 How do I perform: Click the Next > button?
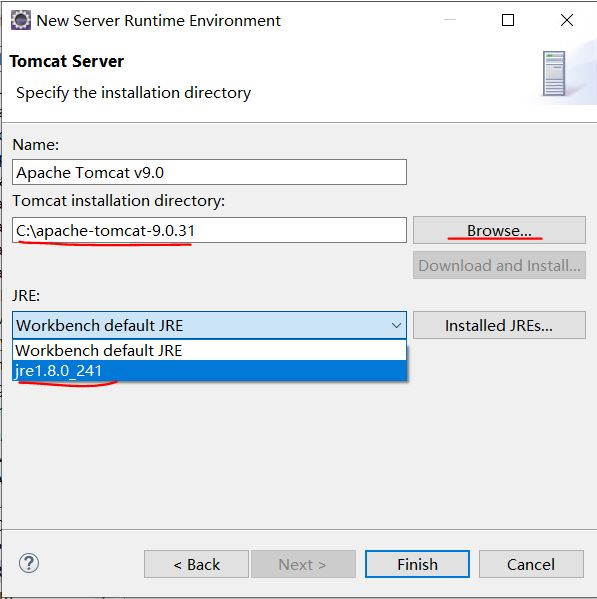click(x=303, y=564)
